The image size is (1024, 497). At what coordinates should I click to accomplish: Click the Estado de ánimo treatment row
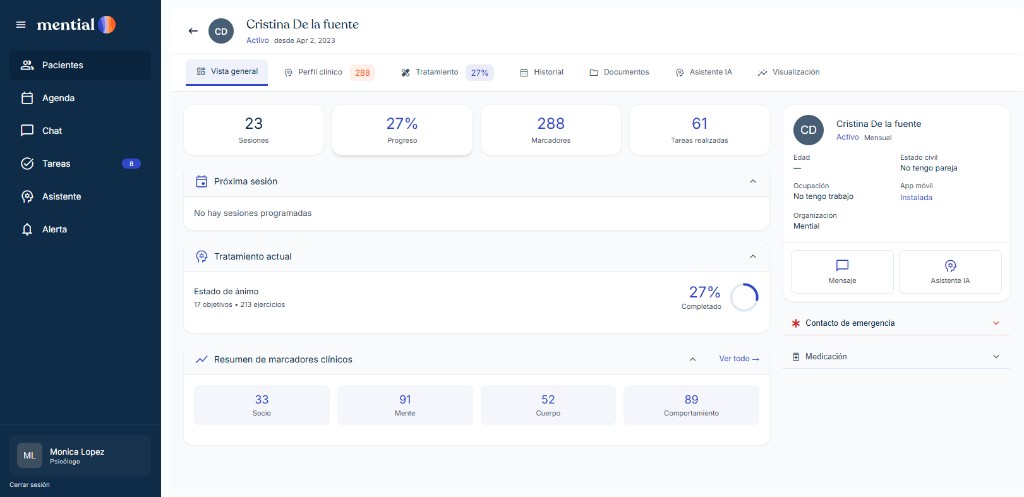477,298
